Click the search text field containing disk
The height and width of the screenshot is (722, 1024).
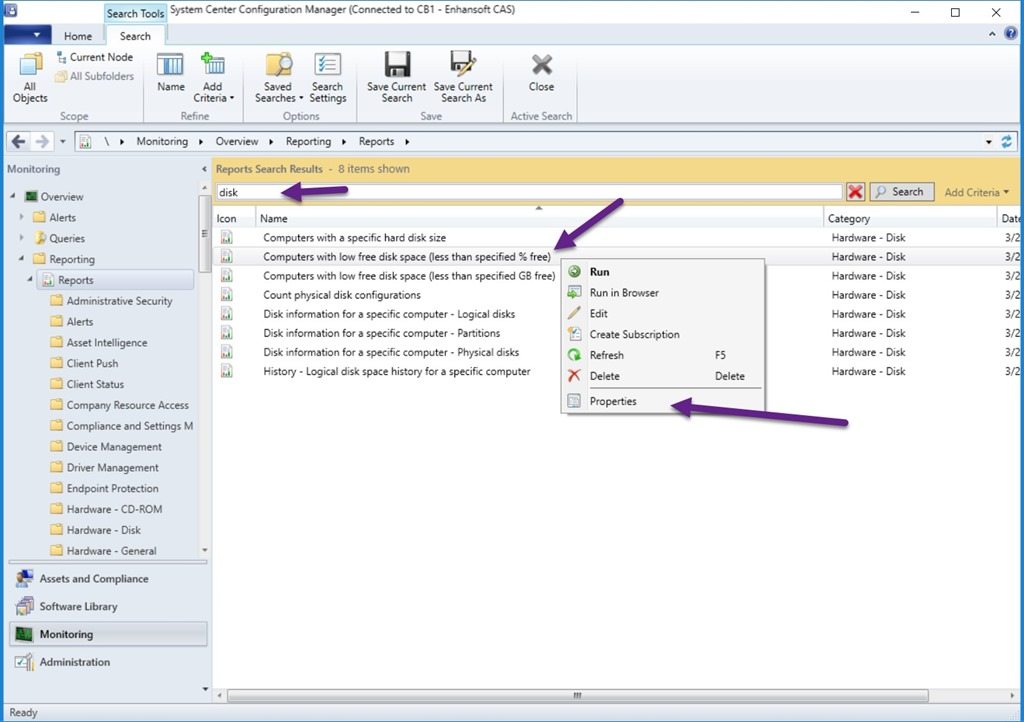(529, 192)
